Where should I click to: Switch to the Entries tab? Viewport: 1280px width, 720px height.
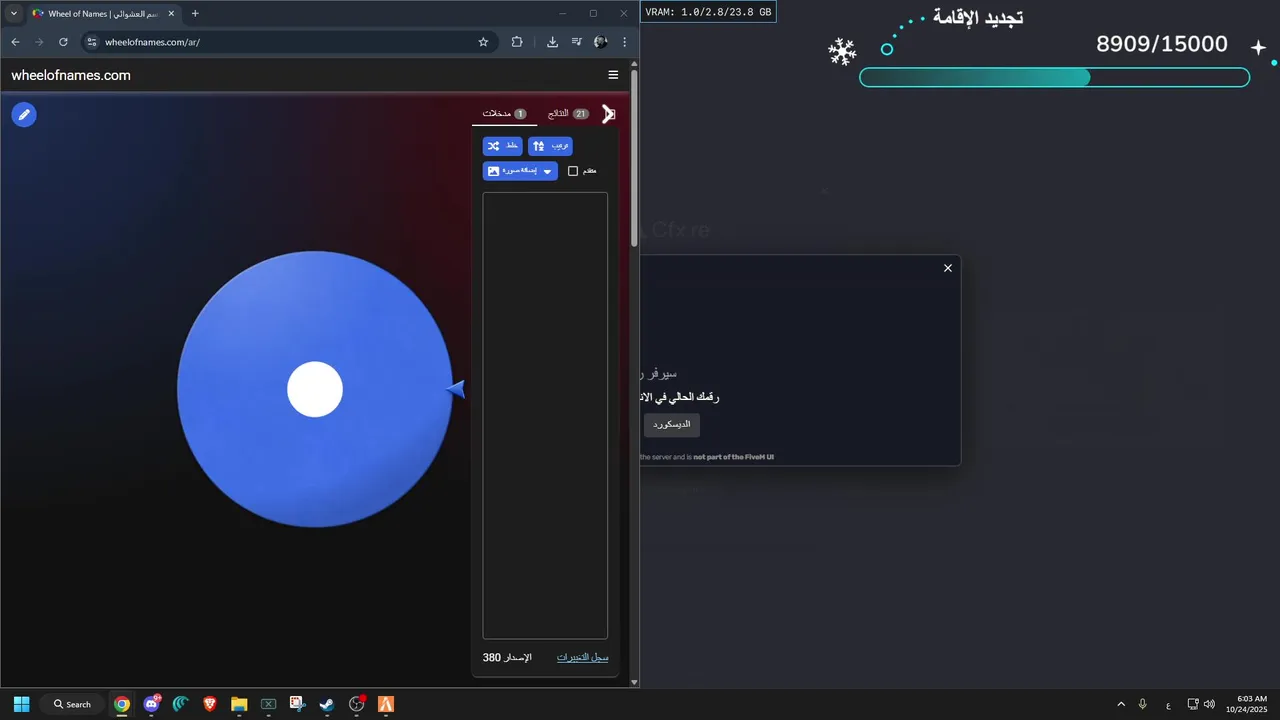point(504,114)
